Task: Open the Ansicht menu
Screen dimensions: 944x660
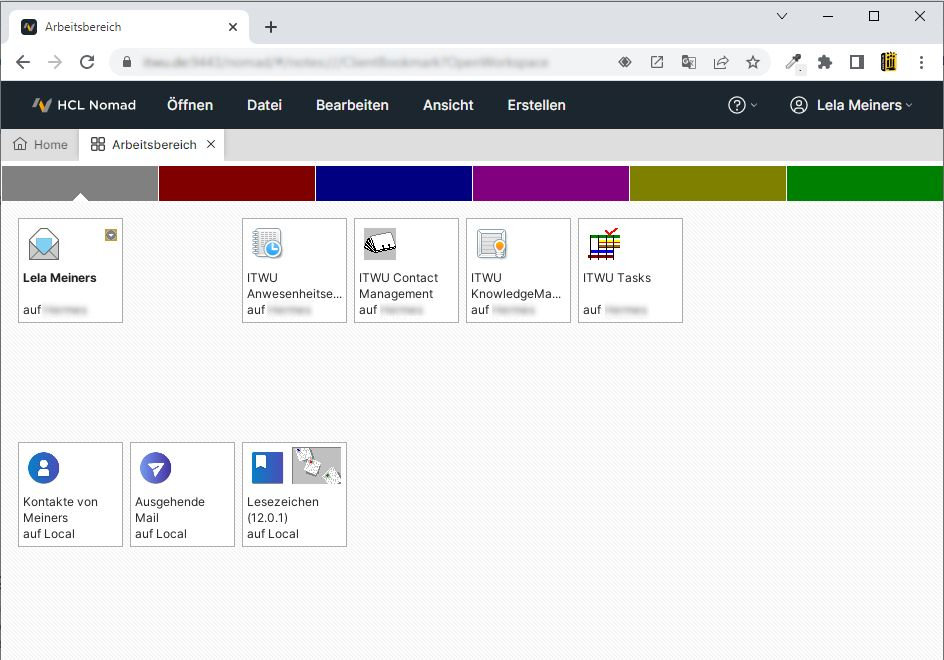Action: pyautogui.click(x=448, y=105)
